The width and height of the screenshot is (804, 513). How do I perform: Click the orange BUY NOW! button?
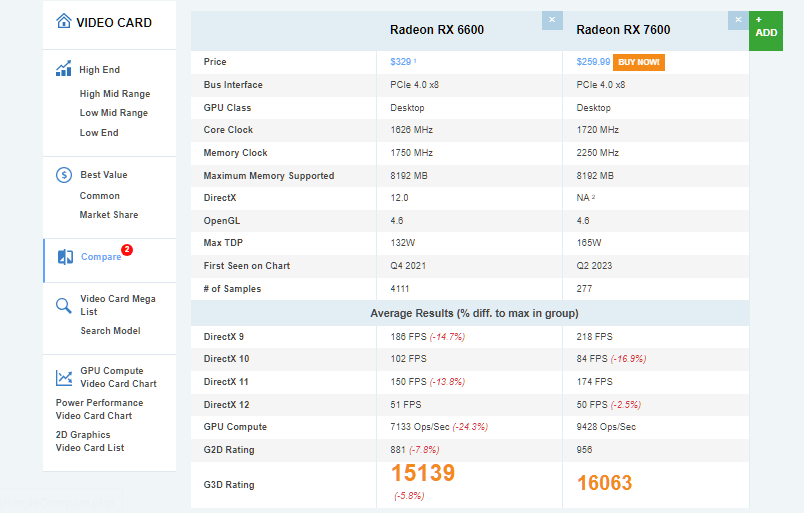(x=639, y=62)
